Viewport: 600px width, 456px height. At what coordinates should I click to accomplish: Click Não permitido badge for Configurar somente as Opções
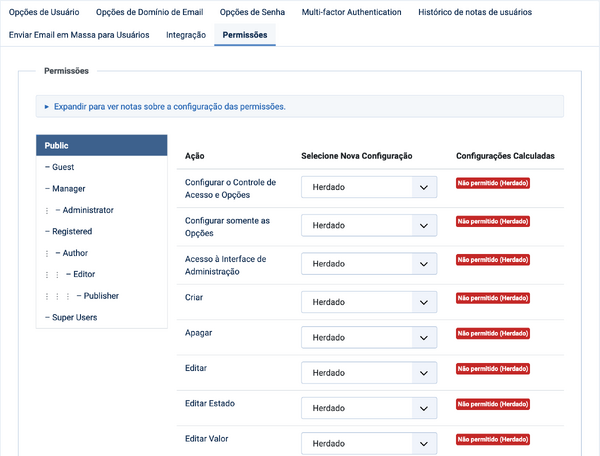[x=493, y=221]
